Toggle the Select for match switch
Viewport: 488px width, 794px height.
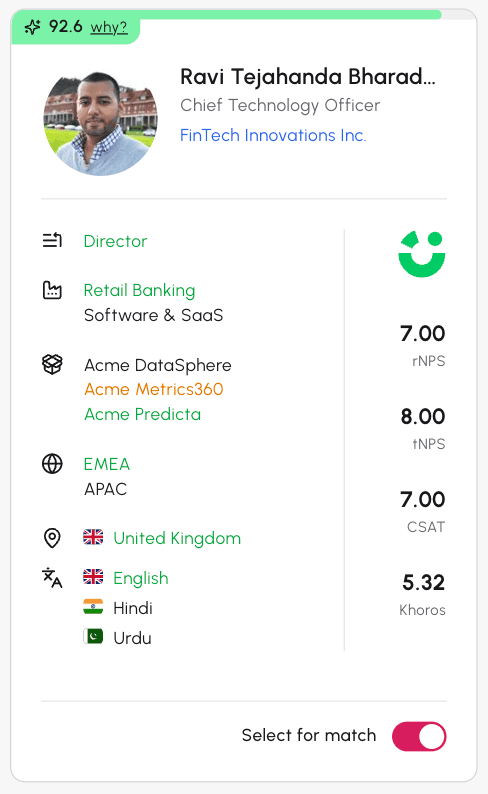tap(419, 736)
